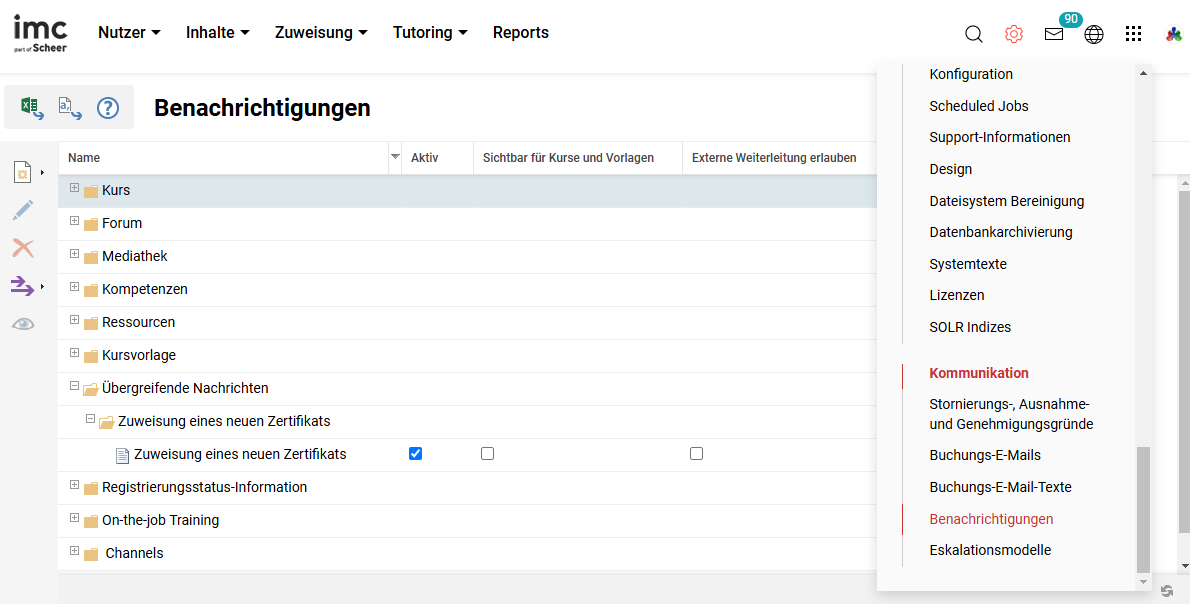
Task: Check Externe Weiterleitung erlauben for the notification
Action: [696, 453]
